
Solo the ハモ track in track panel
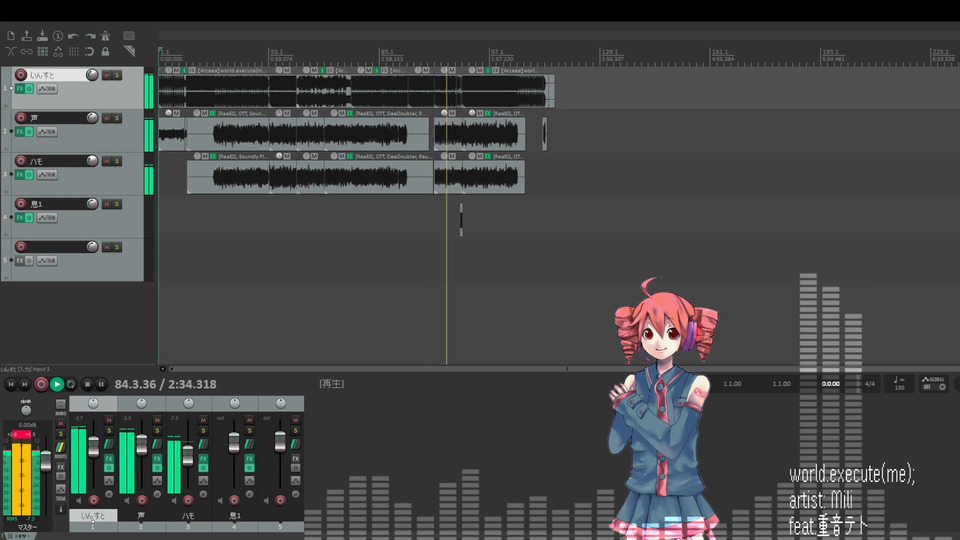pyautogui.click(x=117, y=161)
